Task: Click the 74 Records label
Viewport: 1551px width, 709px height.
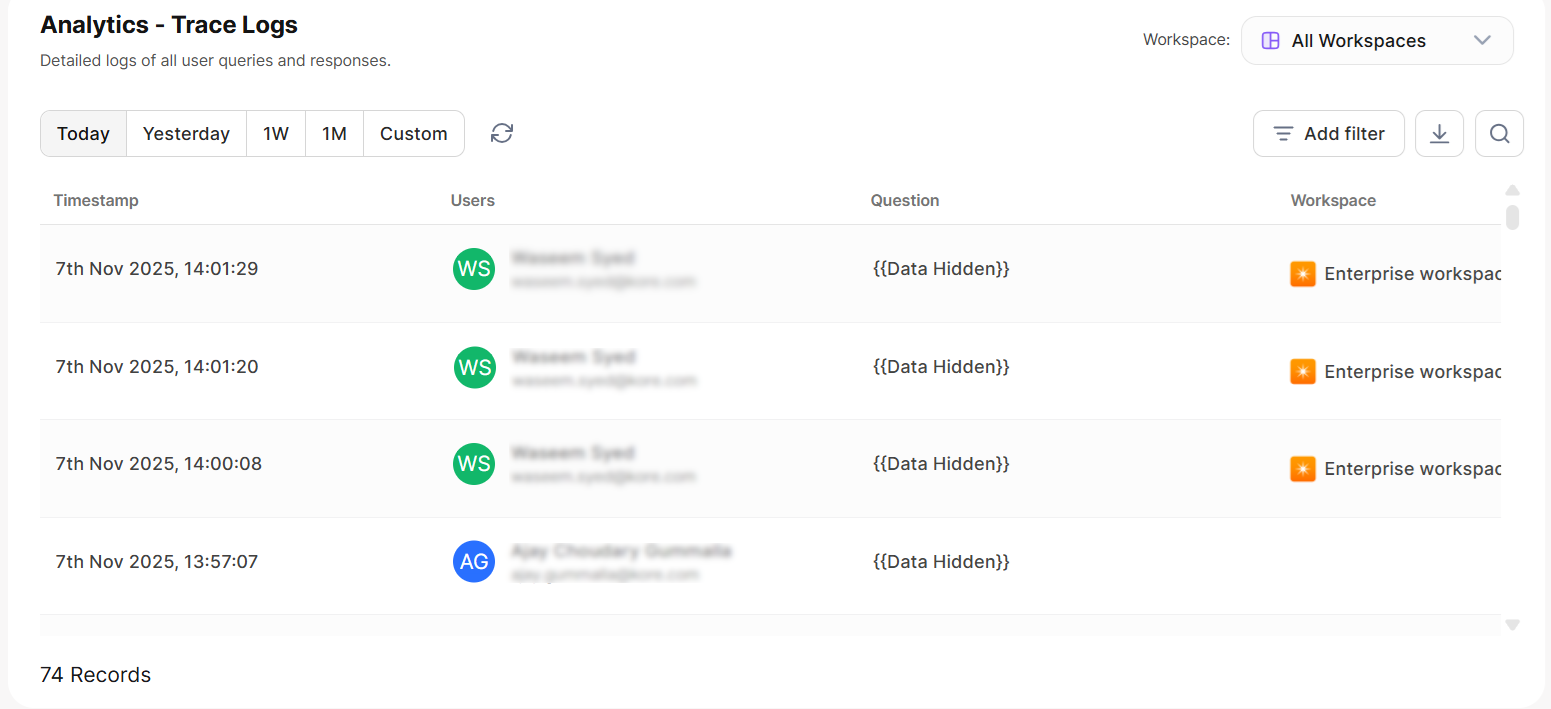Action: pos(95,674)
